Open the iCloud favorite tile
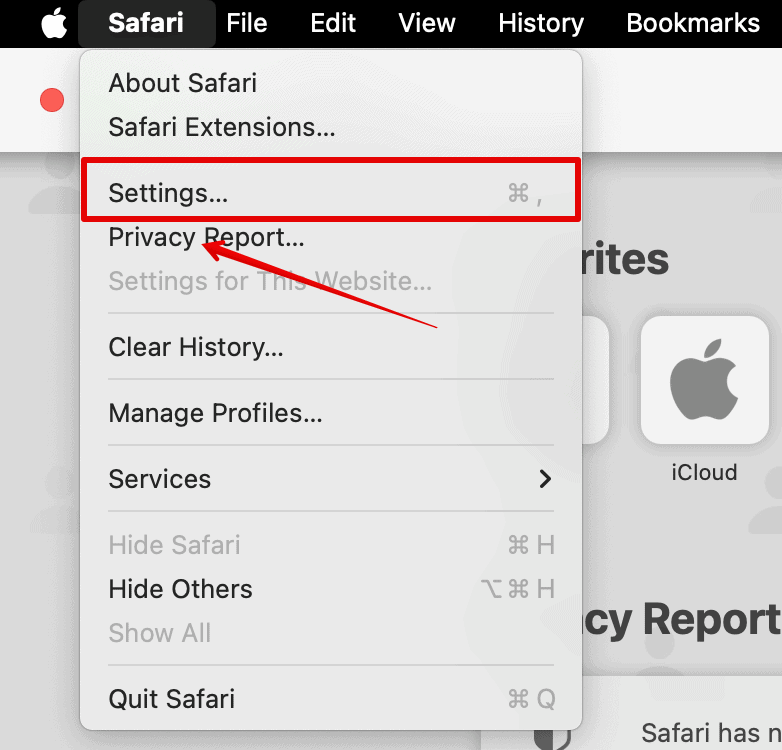782x750 pixels. 704,380
